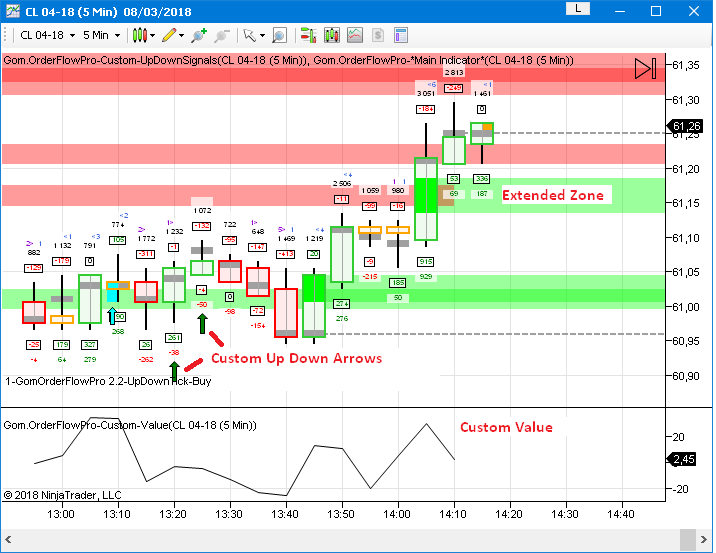Click the 61,00 price axis label

[x=685, y=307]
